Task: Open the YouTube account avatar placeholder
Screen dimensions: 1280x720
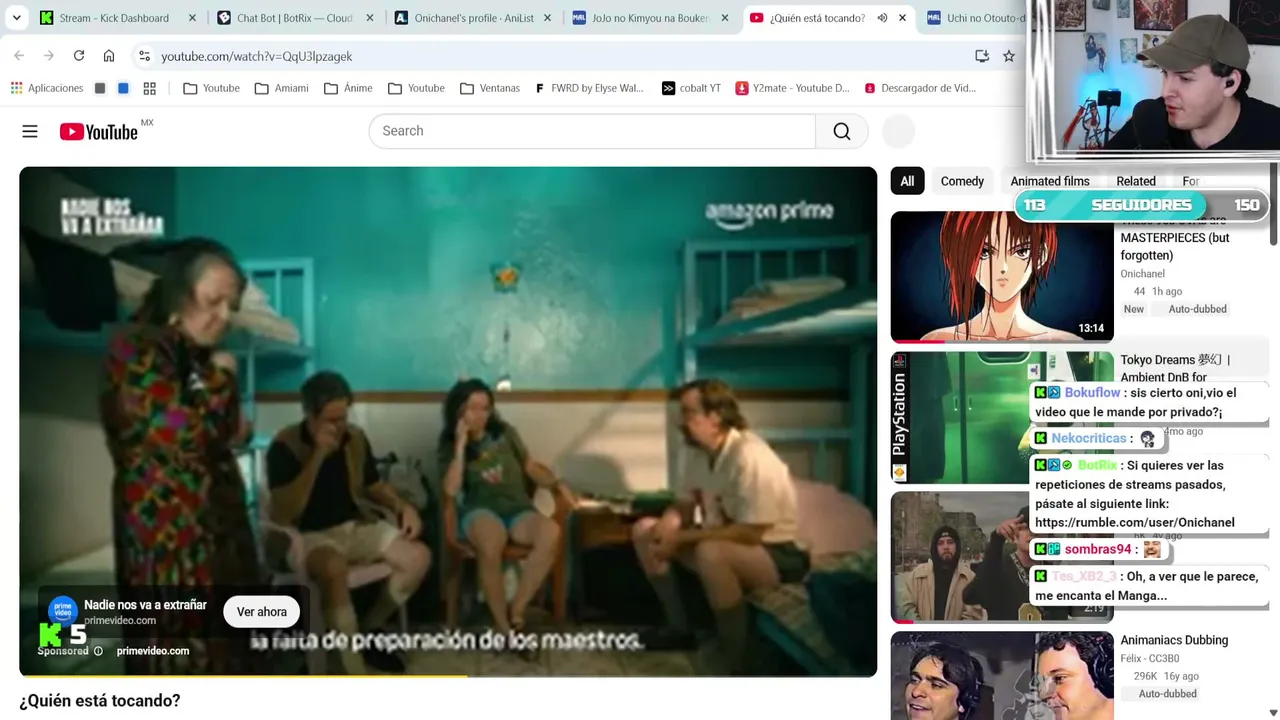Action: 899,131
